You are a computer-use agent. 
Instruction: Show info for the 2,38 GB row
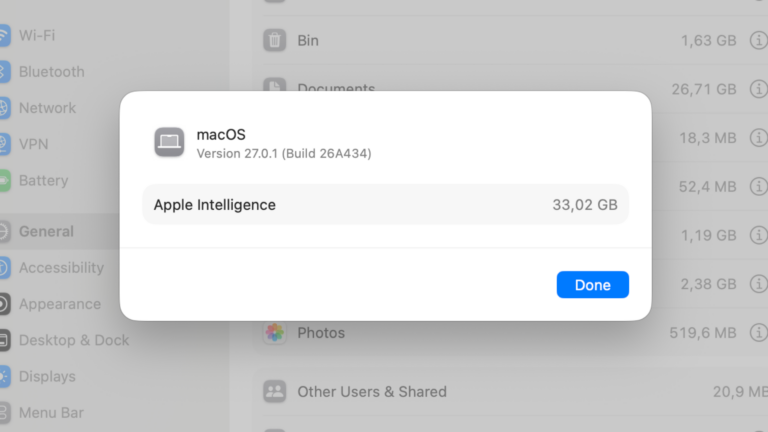pyautogui.click(x=758, y=284)
